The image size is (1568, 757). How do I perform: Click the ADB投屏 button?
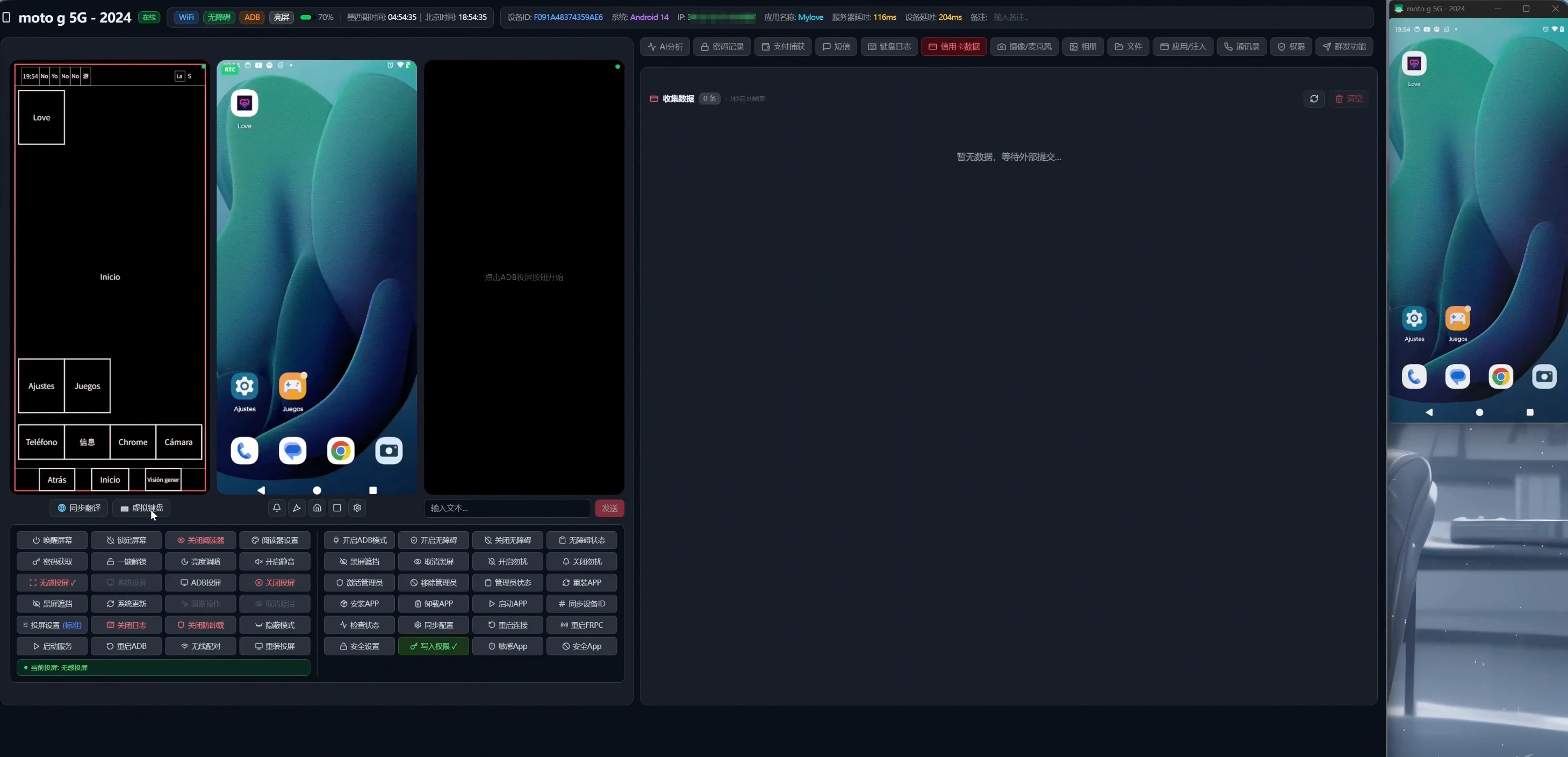(200, 583)
